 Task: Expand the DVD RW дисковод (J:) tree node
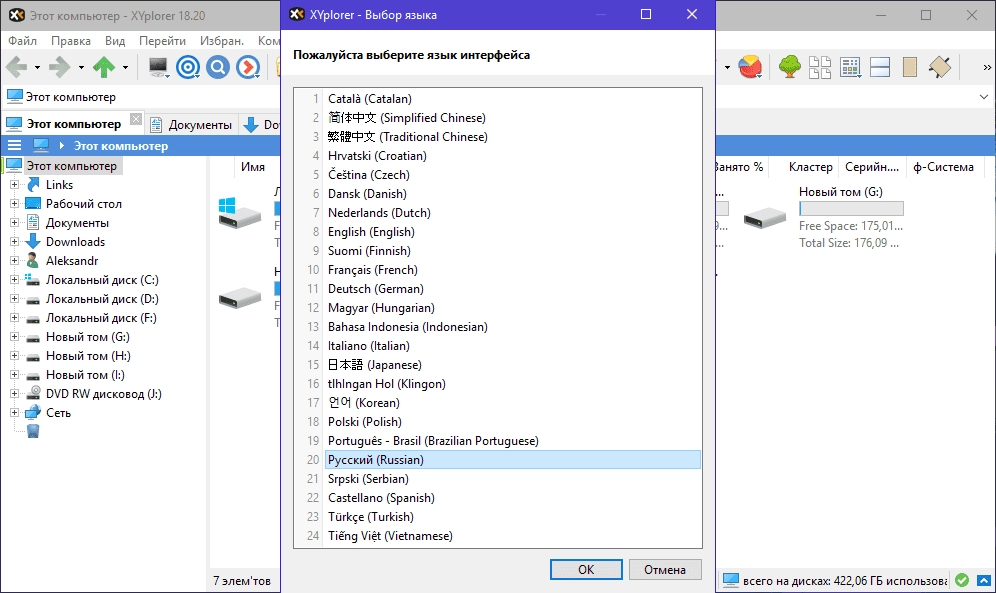click(14, 394)
